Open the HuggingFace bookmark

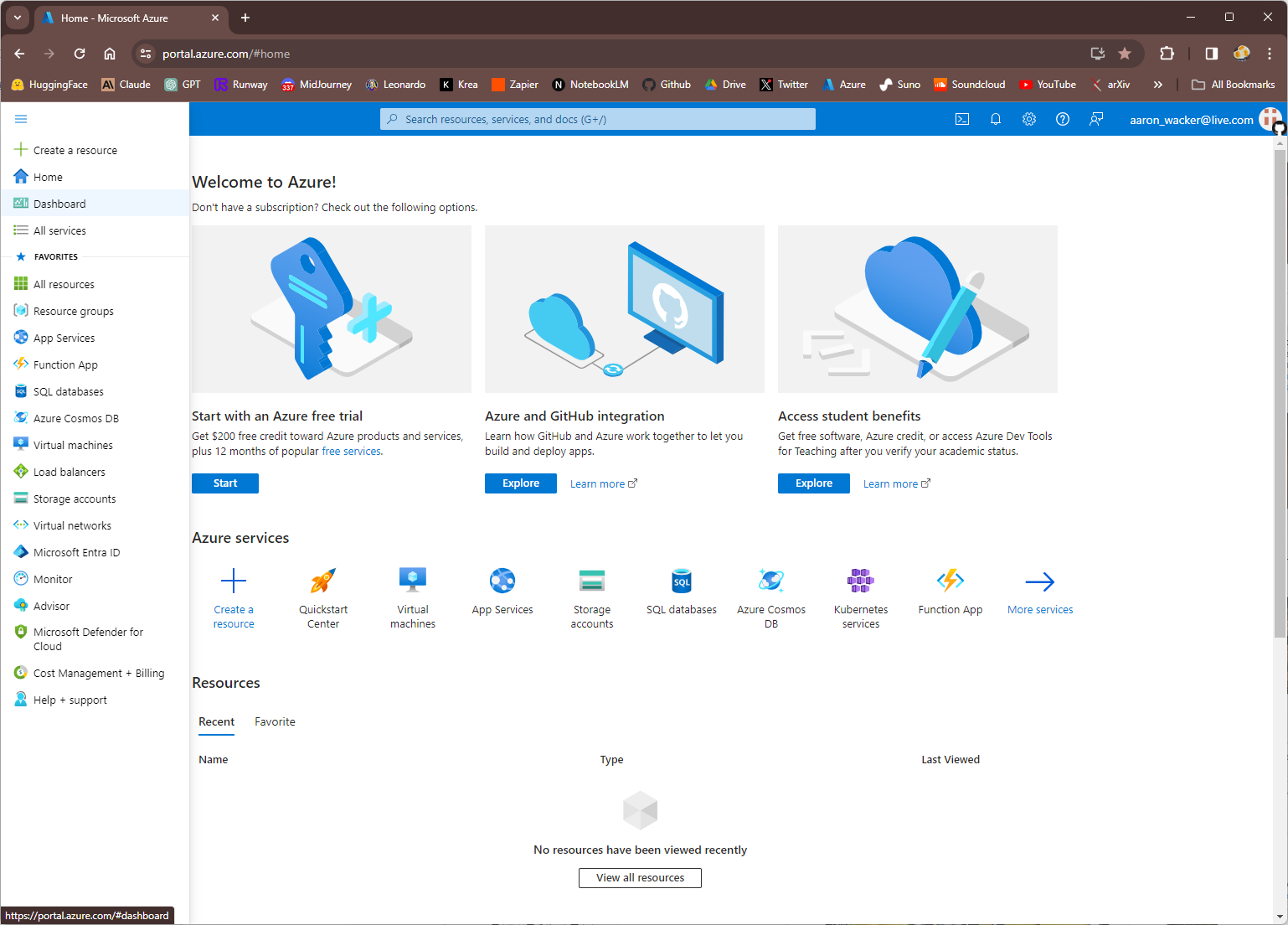[x=49, y=85]
